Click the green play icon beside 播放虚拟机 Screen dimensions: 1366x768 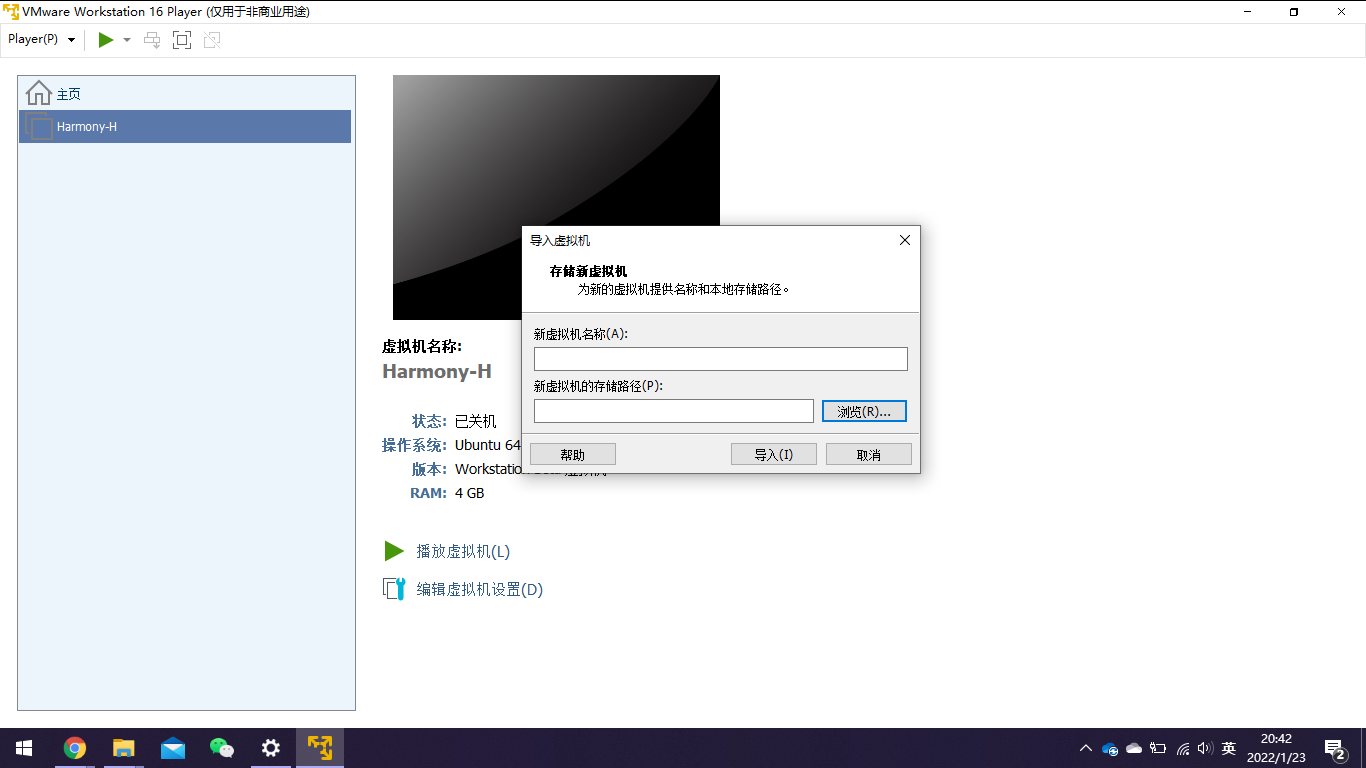[394, 551]
